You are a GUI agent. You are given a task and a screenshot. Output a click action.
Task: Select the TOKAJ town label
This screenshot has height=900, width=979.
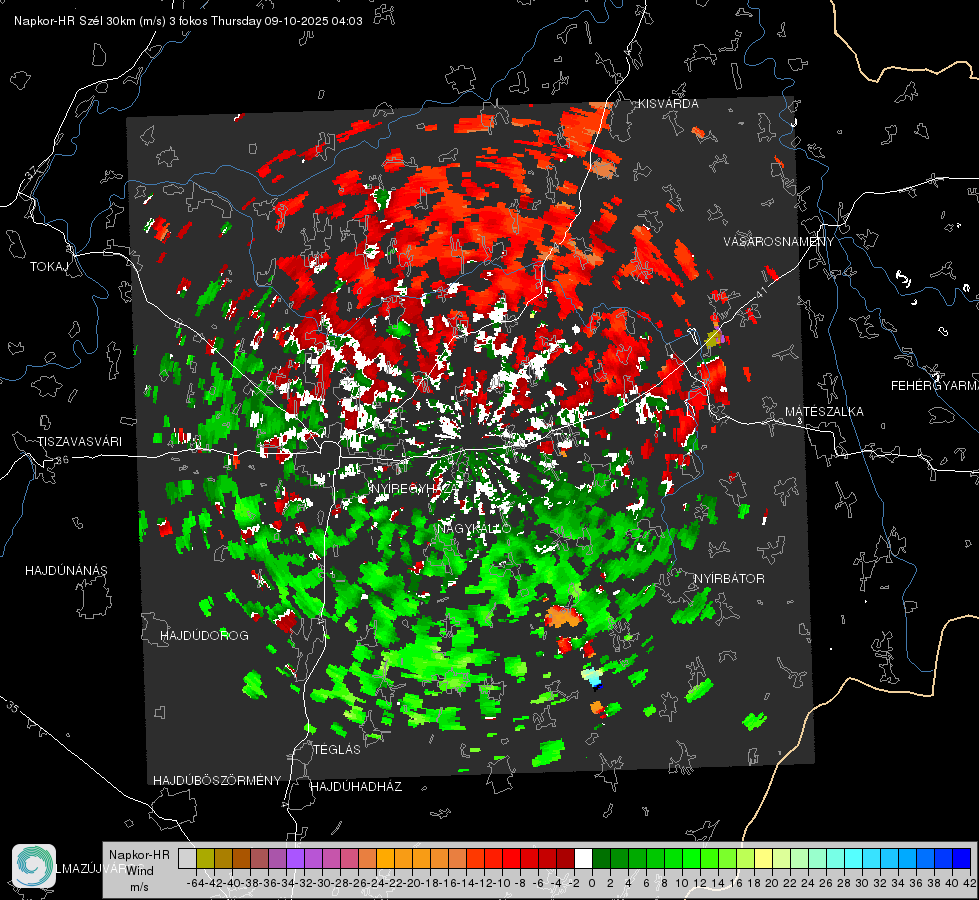coord(49,267)
